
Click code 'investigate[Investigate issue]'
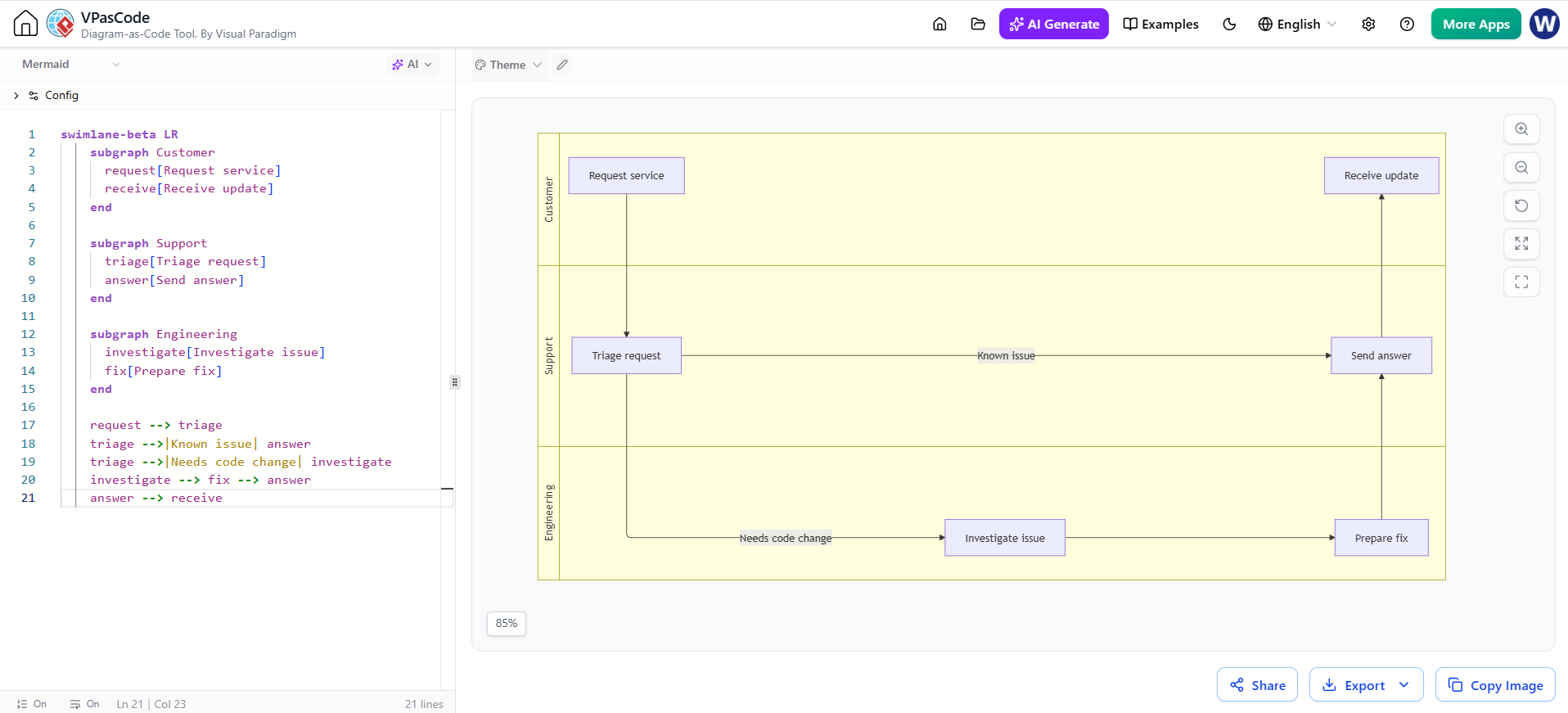(x=214, y=352)
